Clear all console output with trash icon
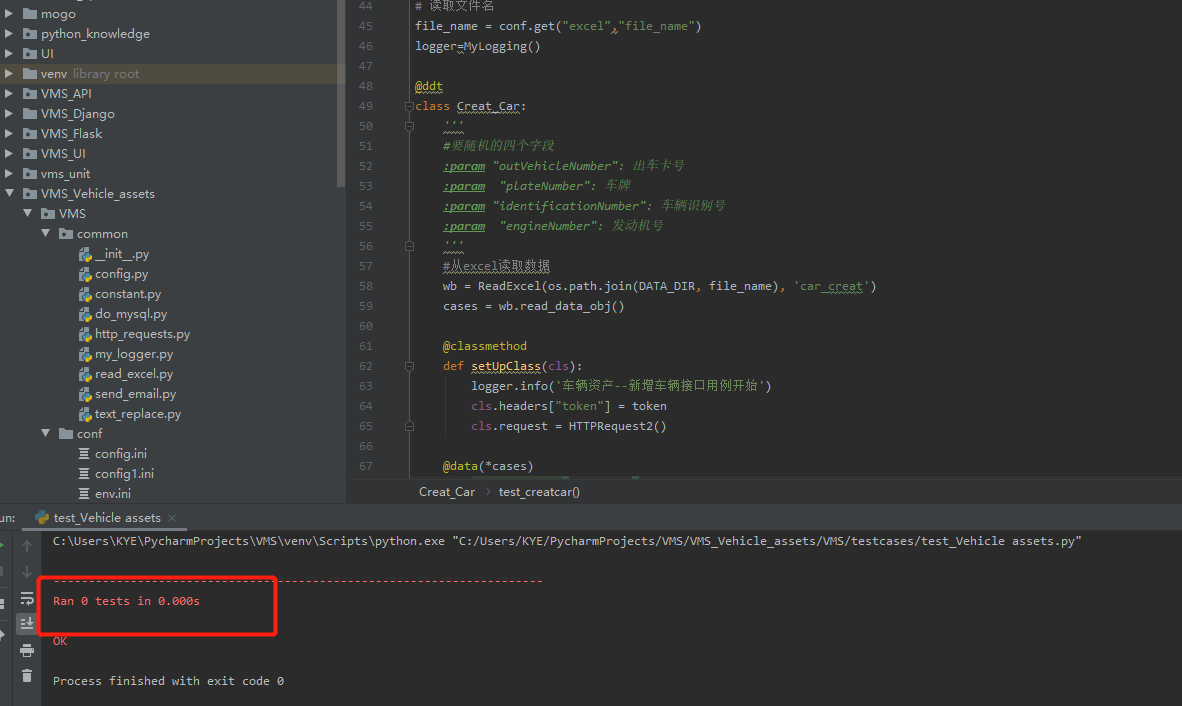 click(27, 676)
